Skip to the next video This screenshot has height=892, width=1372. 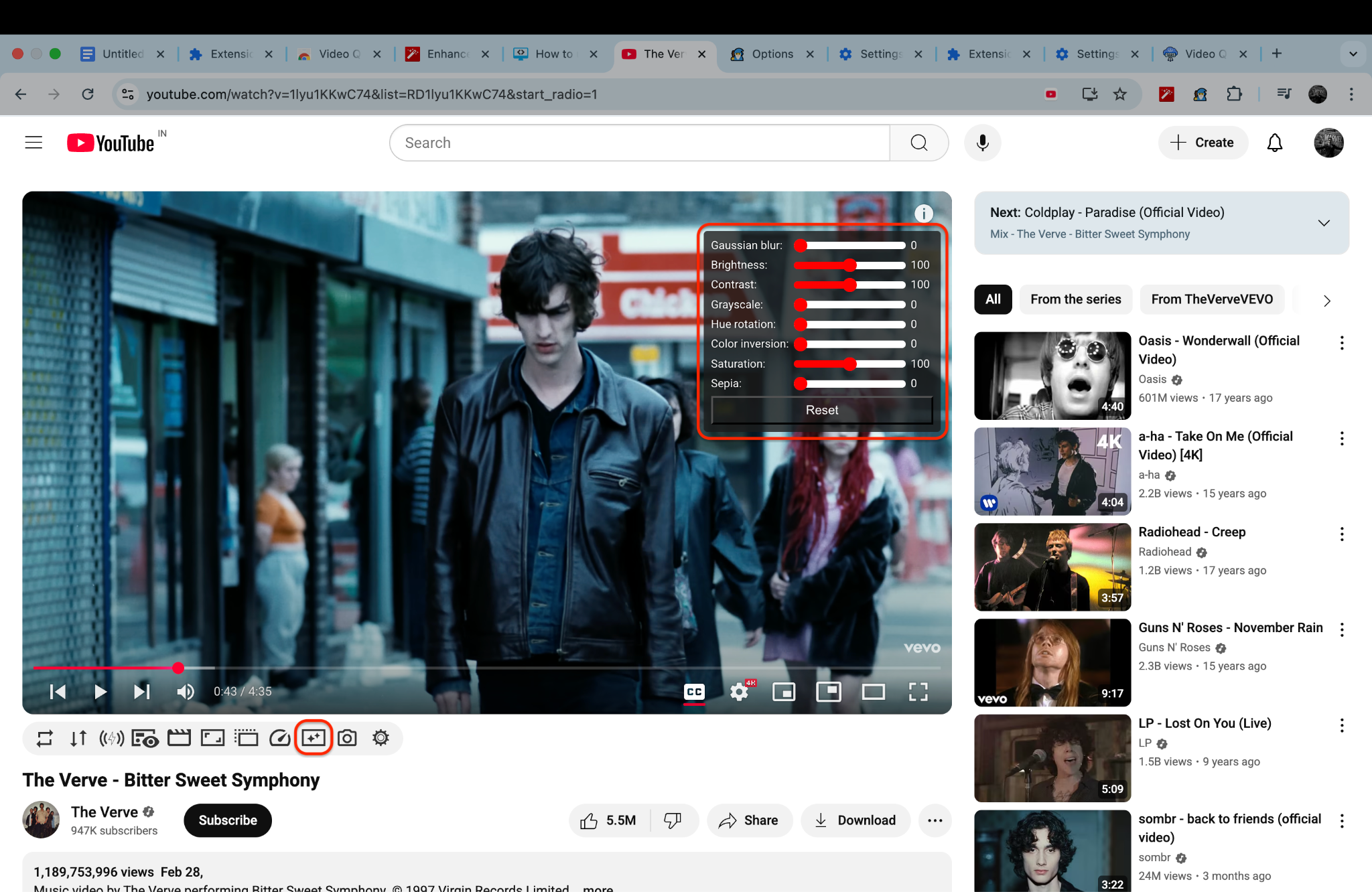click(141, 692)
